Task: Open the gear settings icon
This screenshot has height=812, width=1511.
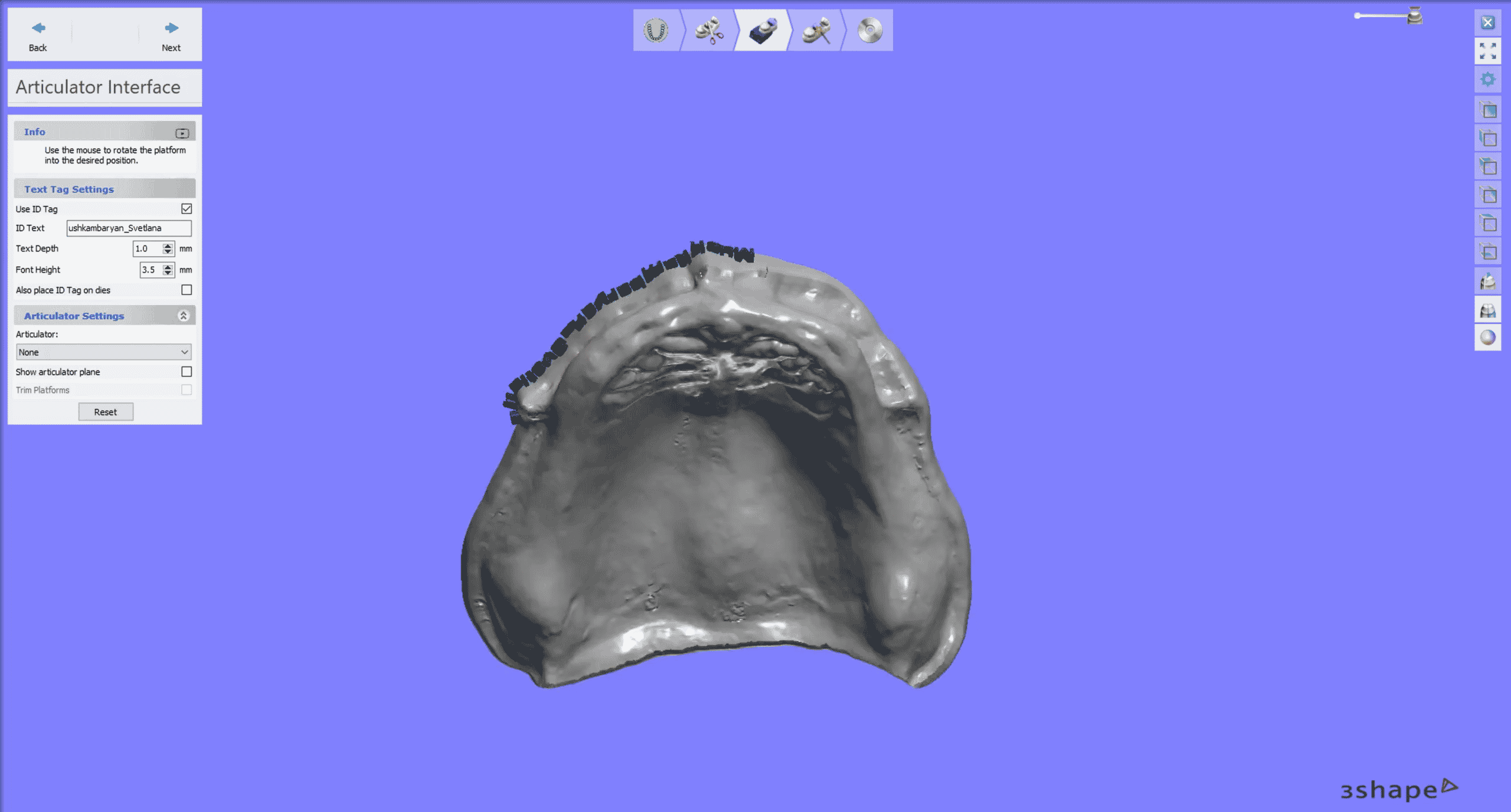Action: pos(1487,80)
